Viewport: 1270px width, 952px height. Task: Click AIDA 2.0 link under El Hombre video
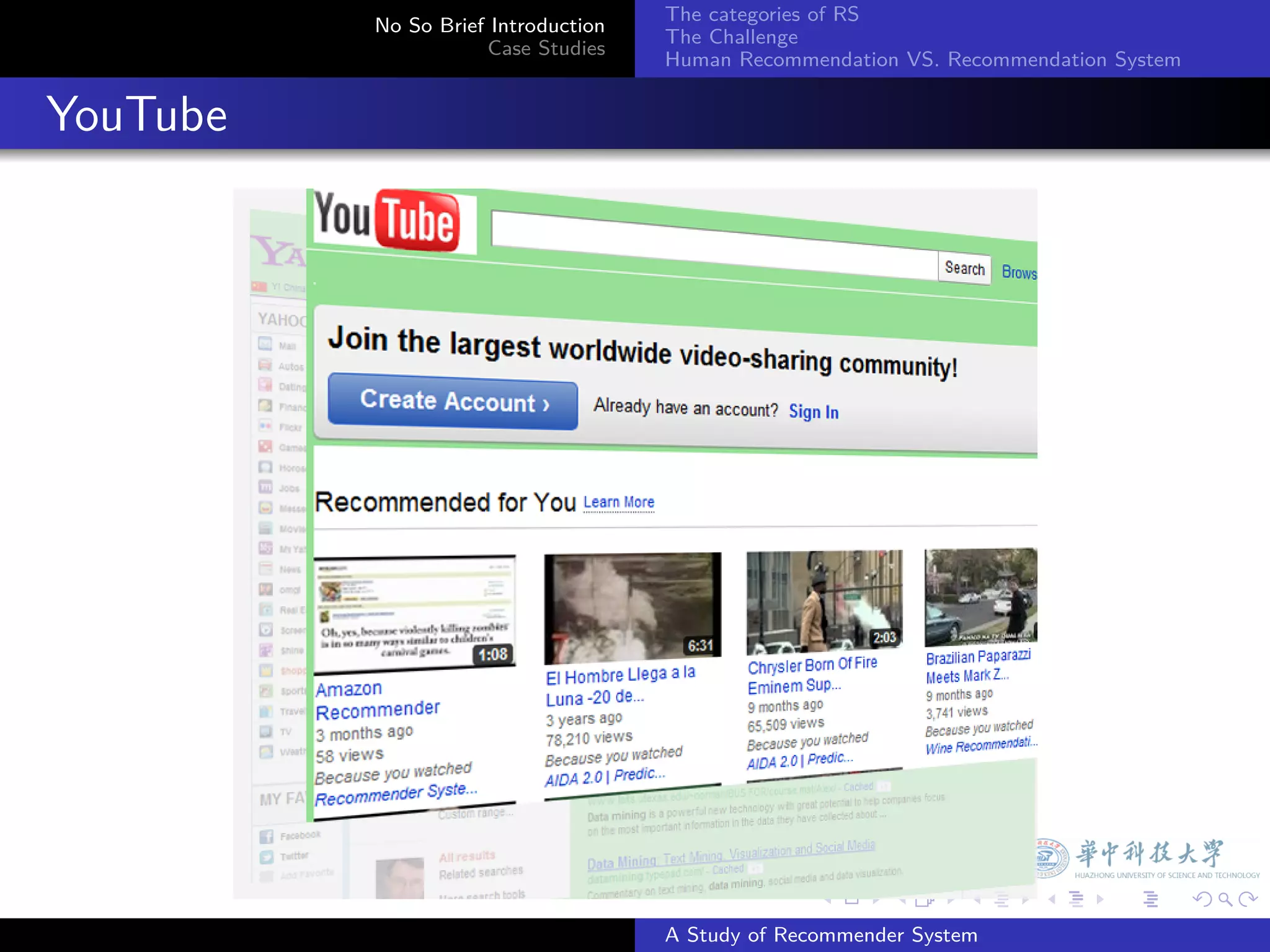tap(605, 777)
